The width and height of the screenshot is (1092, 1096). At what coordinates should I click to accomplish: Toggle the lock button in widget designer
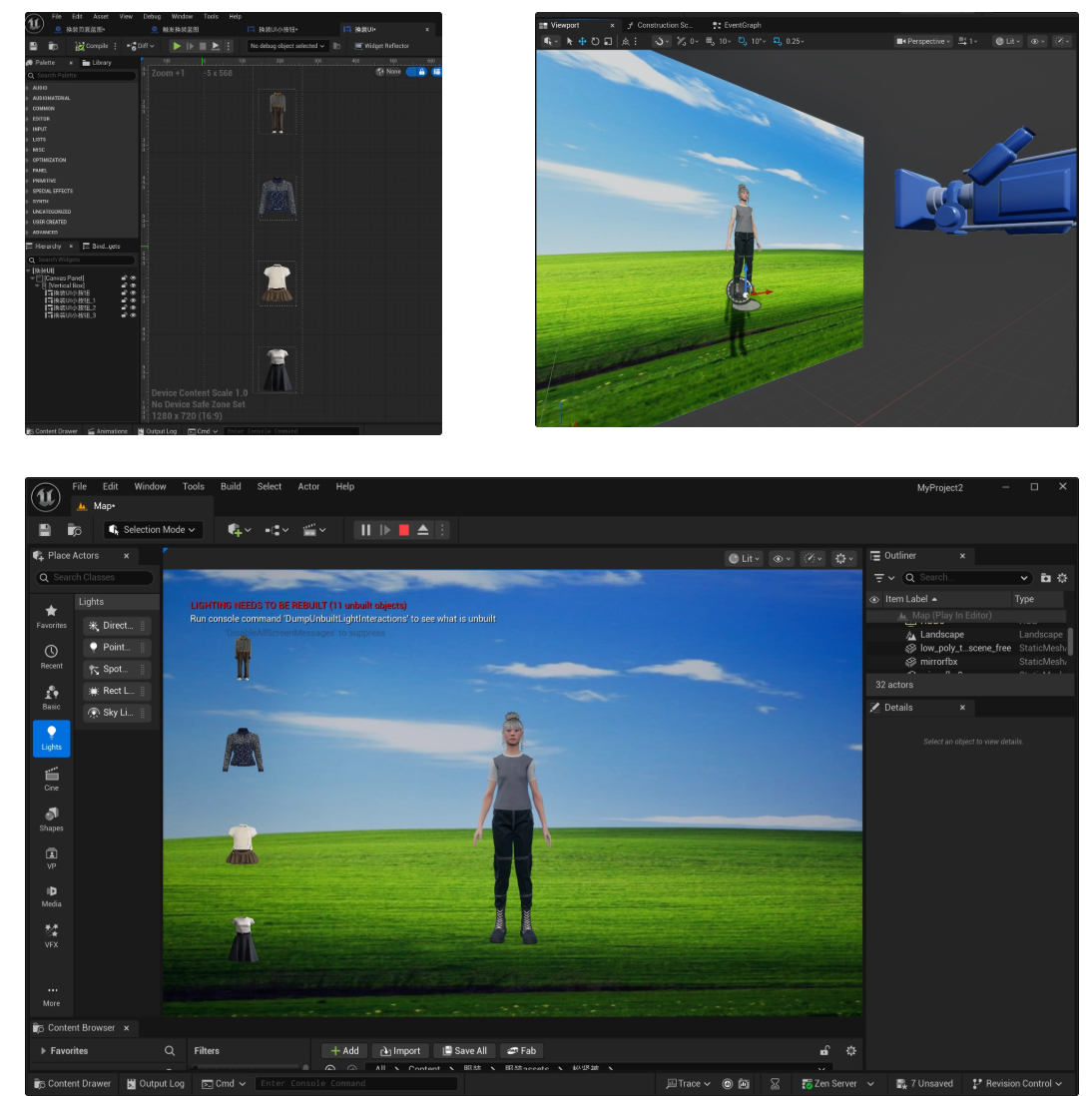tap(421, 72)
